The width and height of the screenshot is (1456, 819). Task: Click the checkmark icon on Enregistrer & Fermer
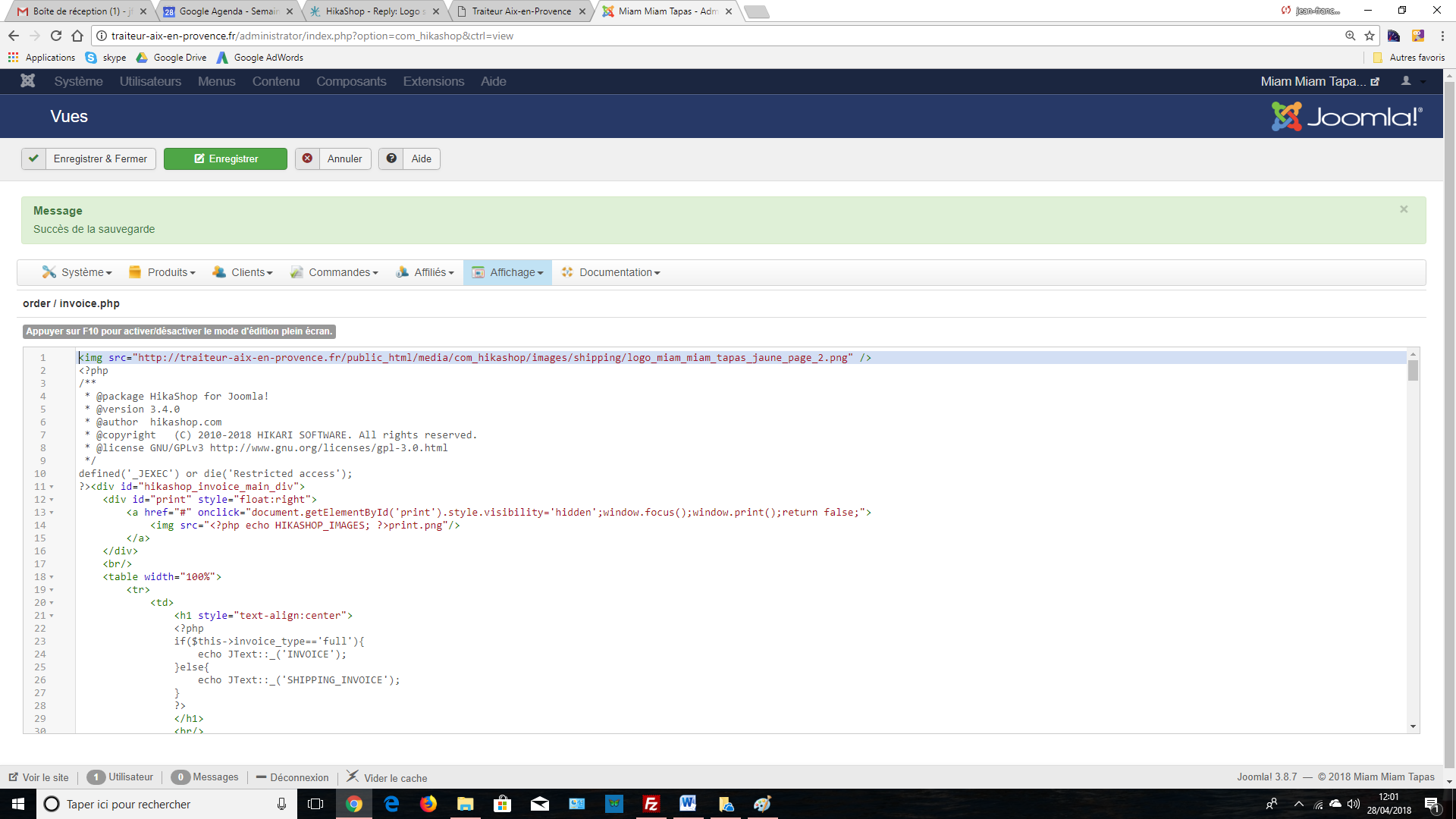pyautogui.click(x=33, y=158)
